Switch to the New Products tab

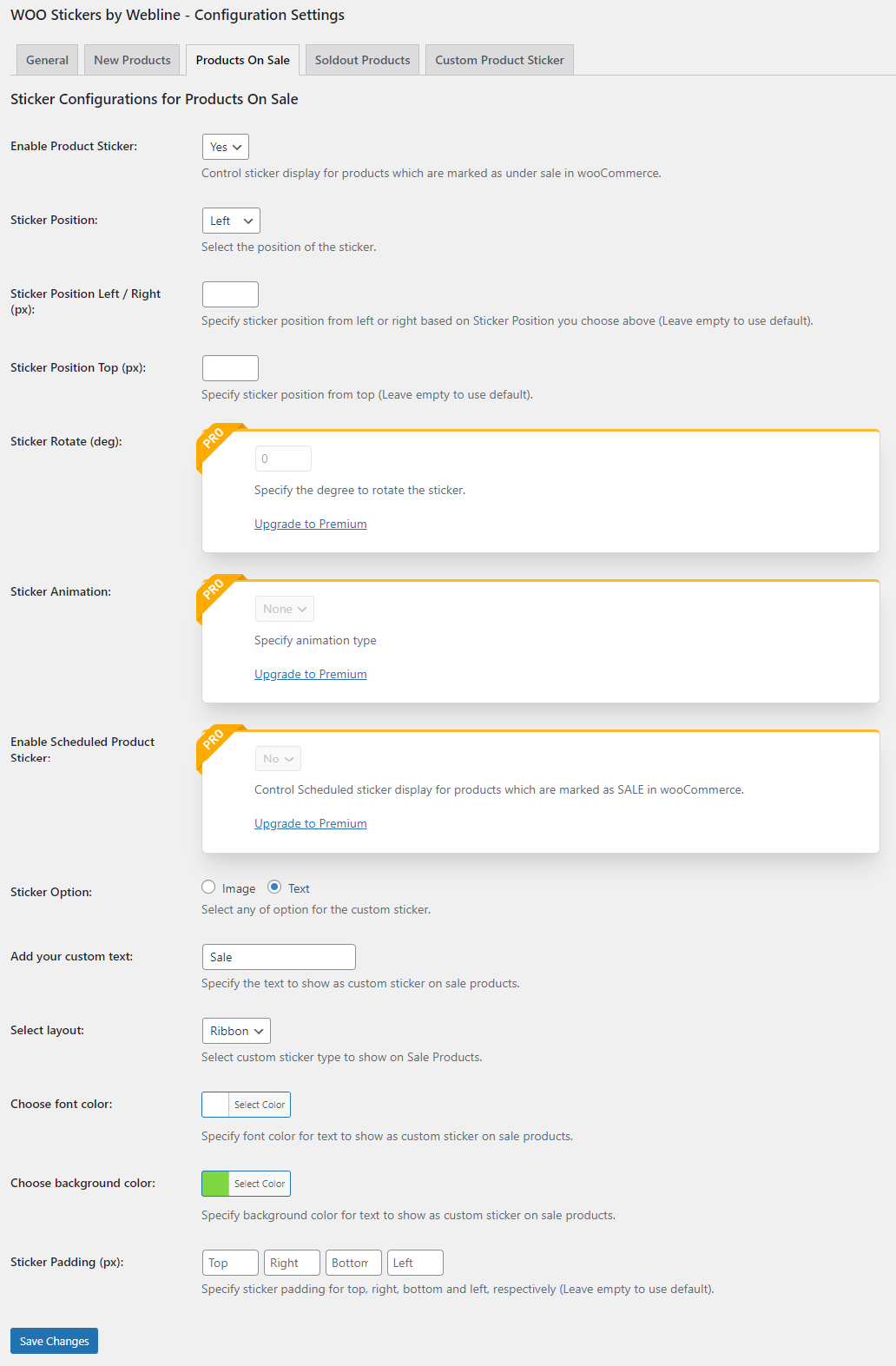(132, 60)
